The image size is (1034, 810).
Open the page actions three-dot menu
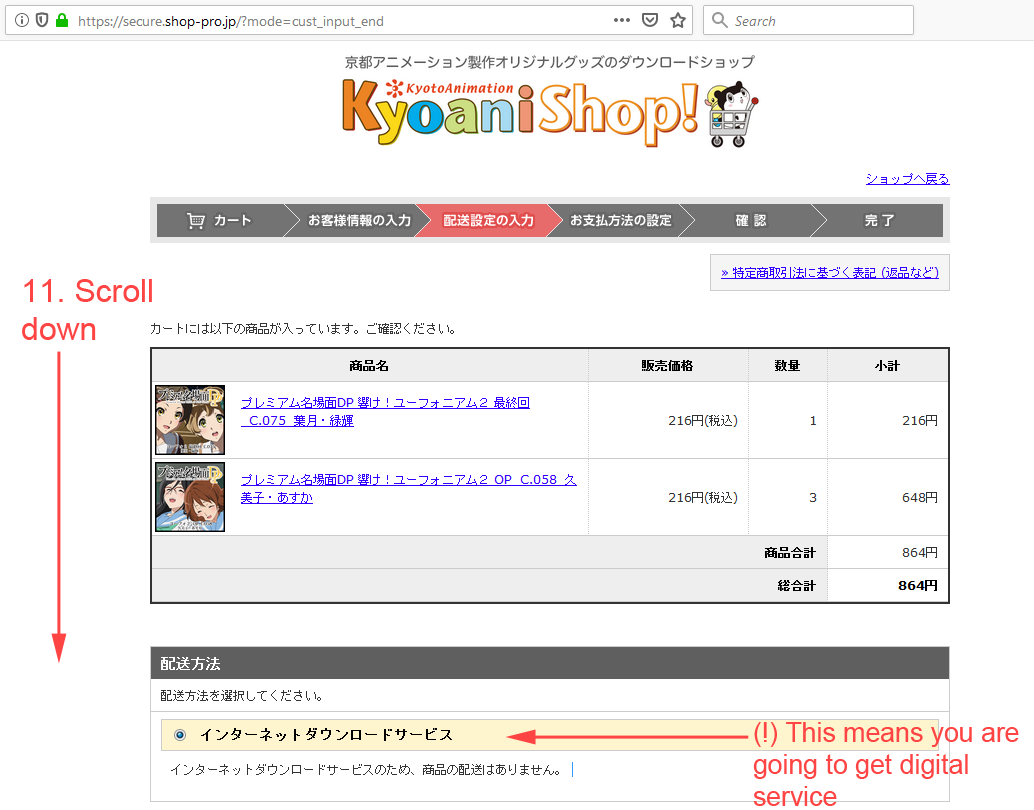coord(622,20)
